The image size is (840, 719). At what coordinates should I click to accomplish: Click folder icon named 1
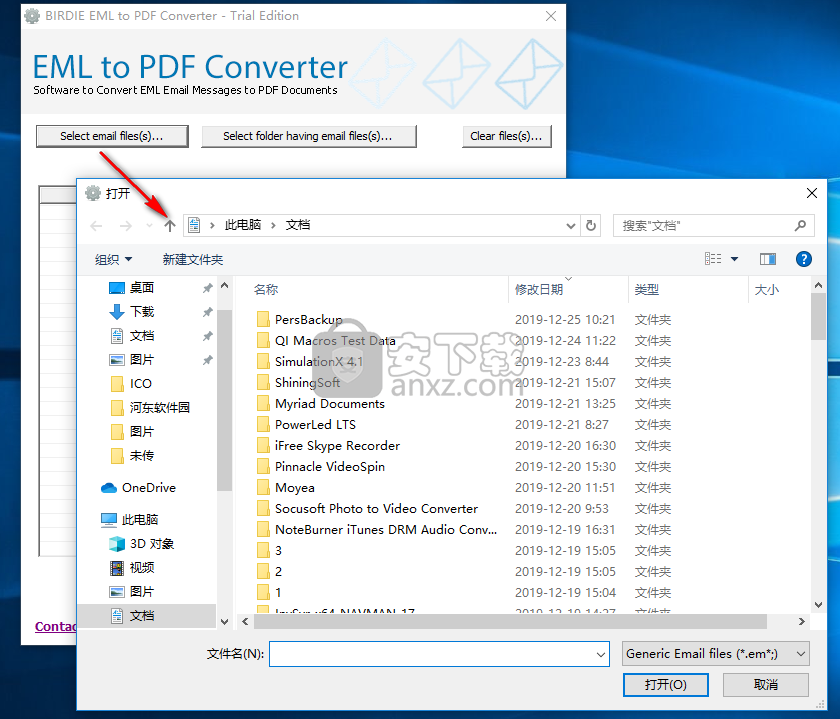(x=263, y=593)
